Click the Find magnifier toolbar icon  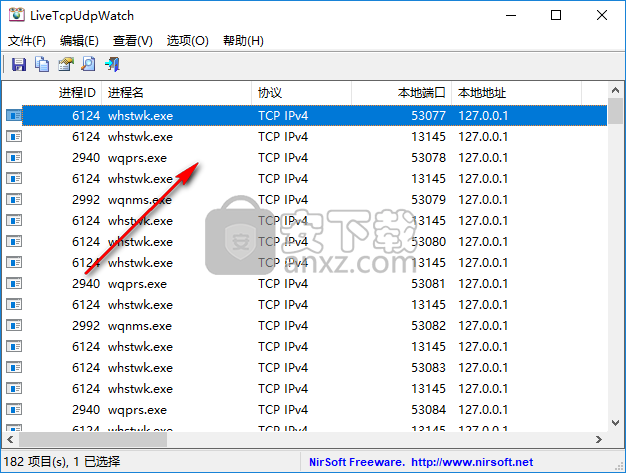click(x=88, y=65)
